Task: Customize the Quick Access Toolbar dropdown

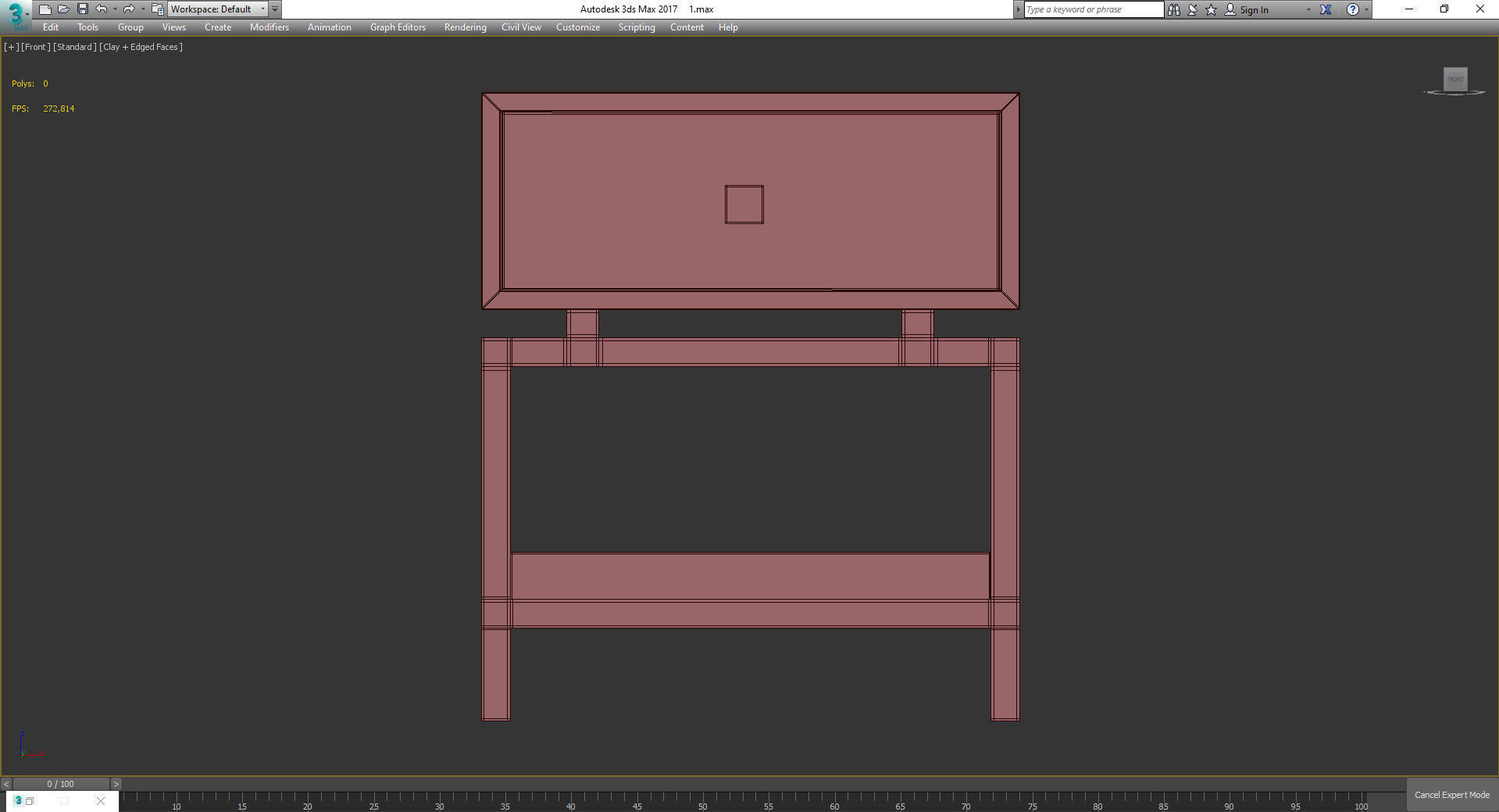Action: pyautogui.click(x=275, y=9)
